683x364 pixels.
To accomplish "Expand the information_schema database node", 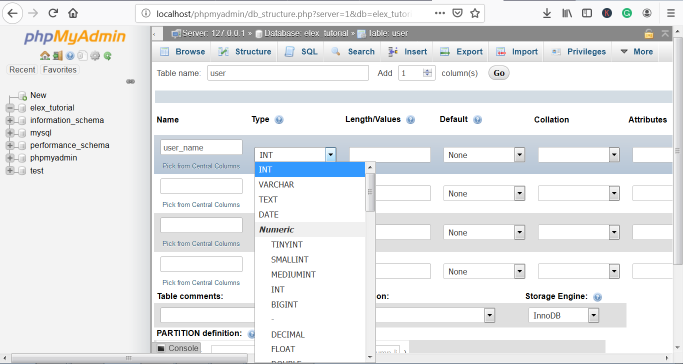I will coord(10,120).
